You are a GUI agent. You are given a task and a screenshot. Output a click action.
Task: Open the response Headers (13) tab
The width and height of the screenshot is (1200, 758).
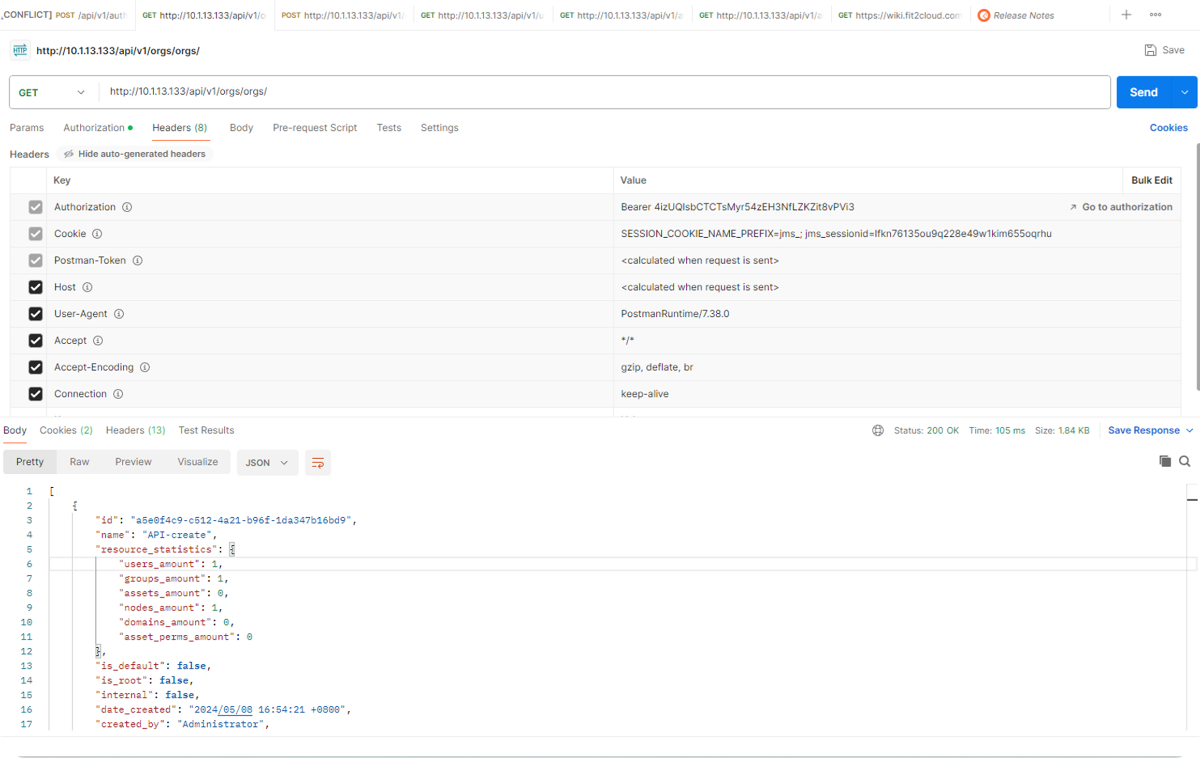point(136,430)
